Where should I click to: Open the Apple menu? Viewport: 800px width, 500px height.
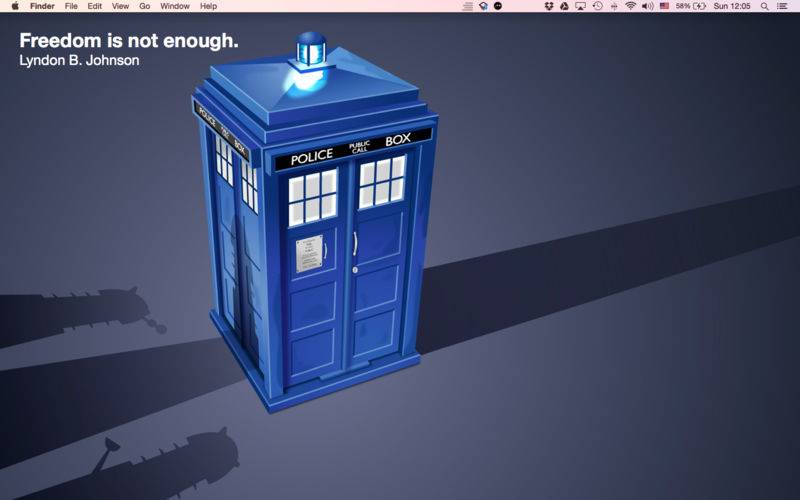[x=14, y=6]
